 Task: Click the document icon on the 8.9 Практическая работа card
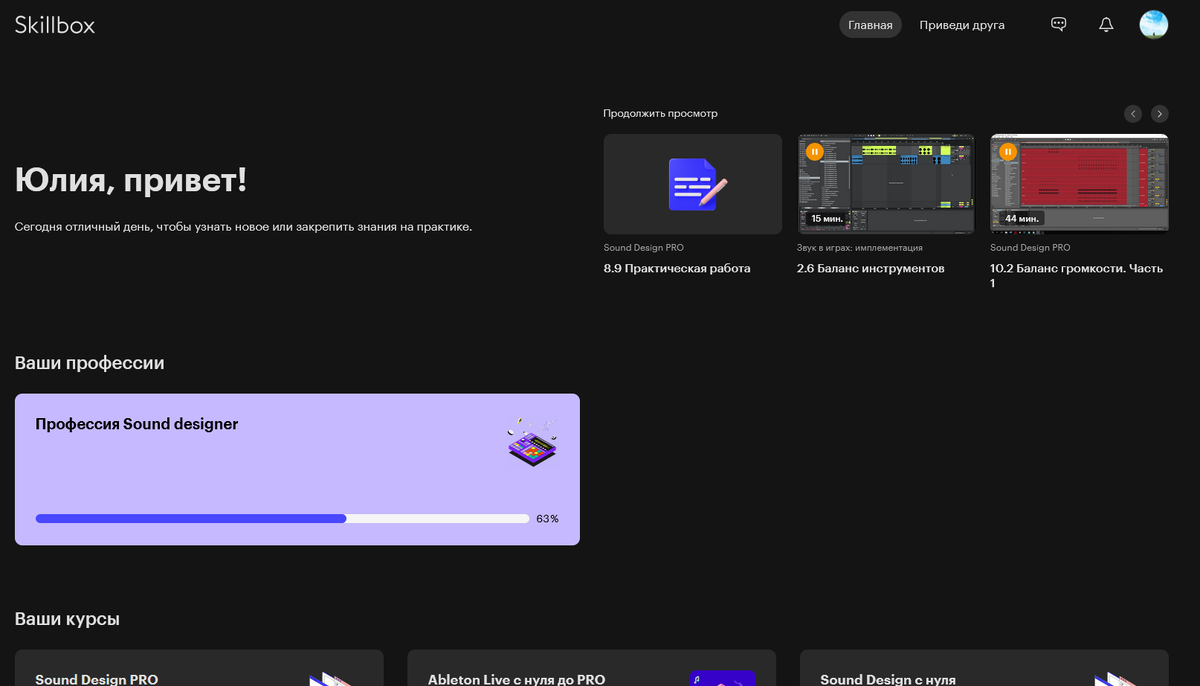tap(692, 184)
